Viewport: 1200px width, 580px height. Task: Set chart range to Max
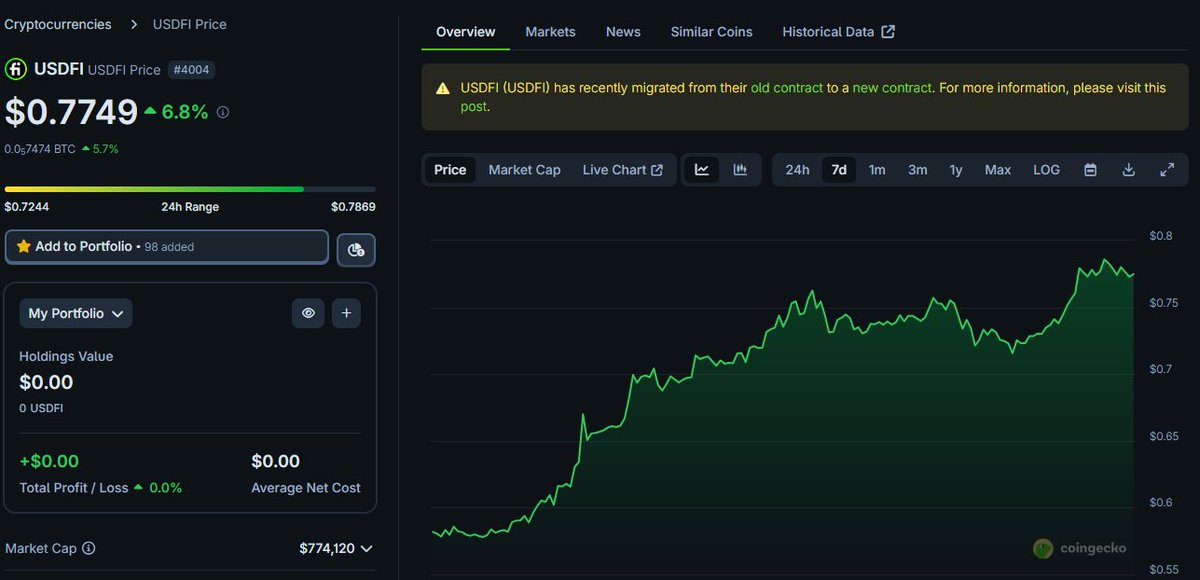tap(998, 170)
